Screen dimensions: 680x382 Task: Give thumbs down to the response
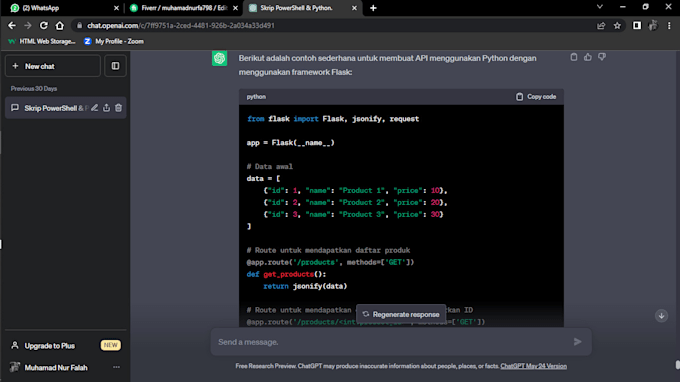(602, 57)
